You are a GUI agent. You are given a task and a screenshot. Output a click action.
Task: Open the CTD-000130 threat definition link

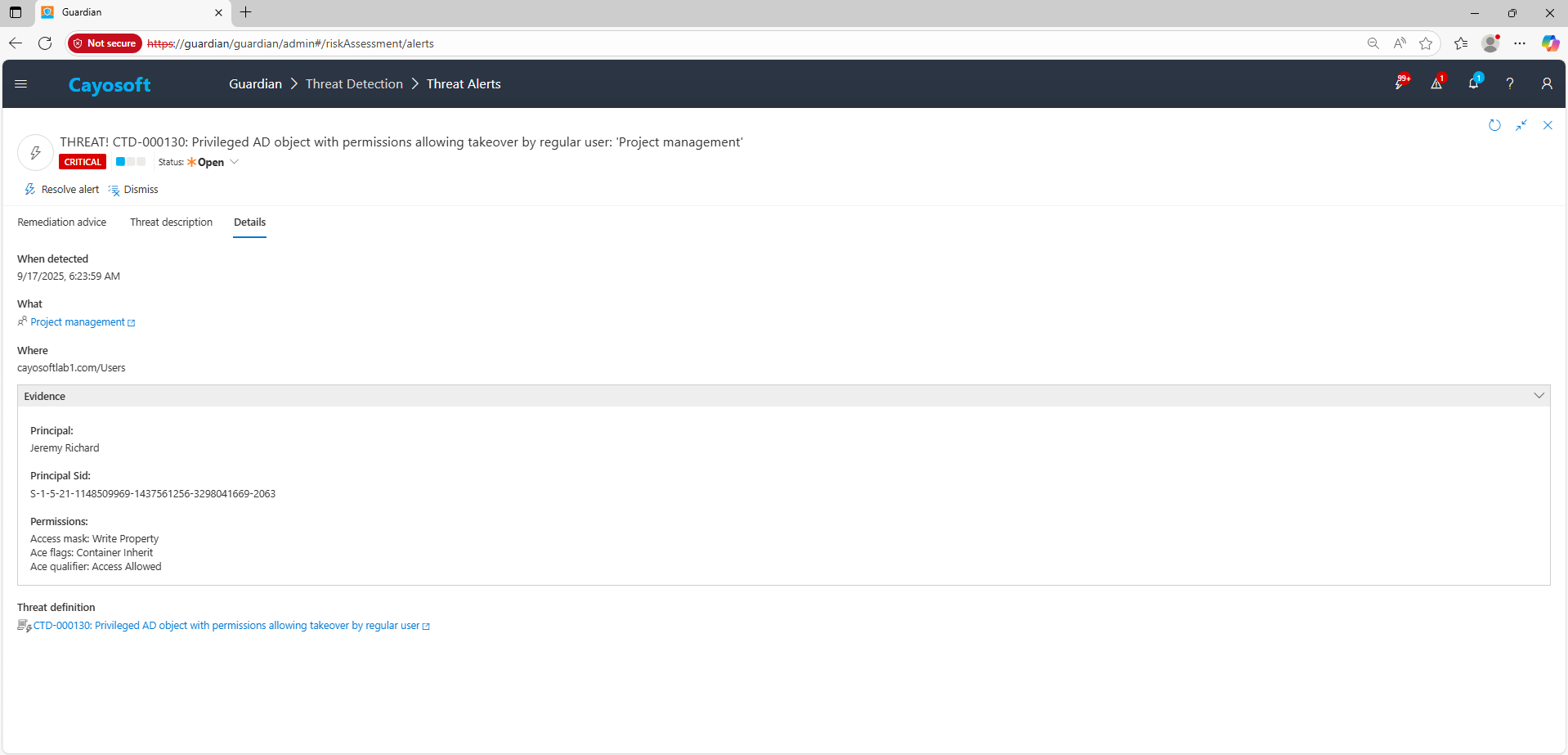[226, 626]
